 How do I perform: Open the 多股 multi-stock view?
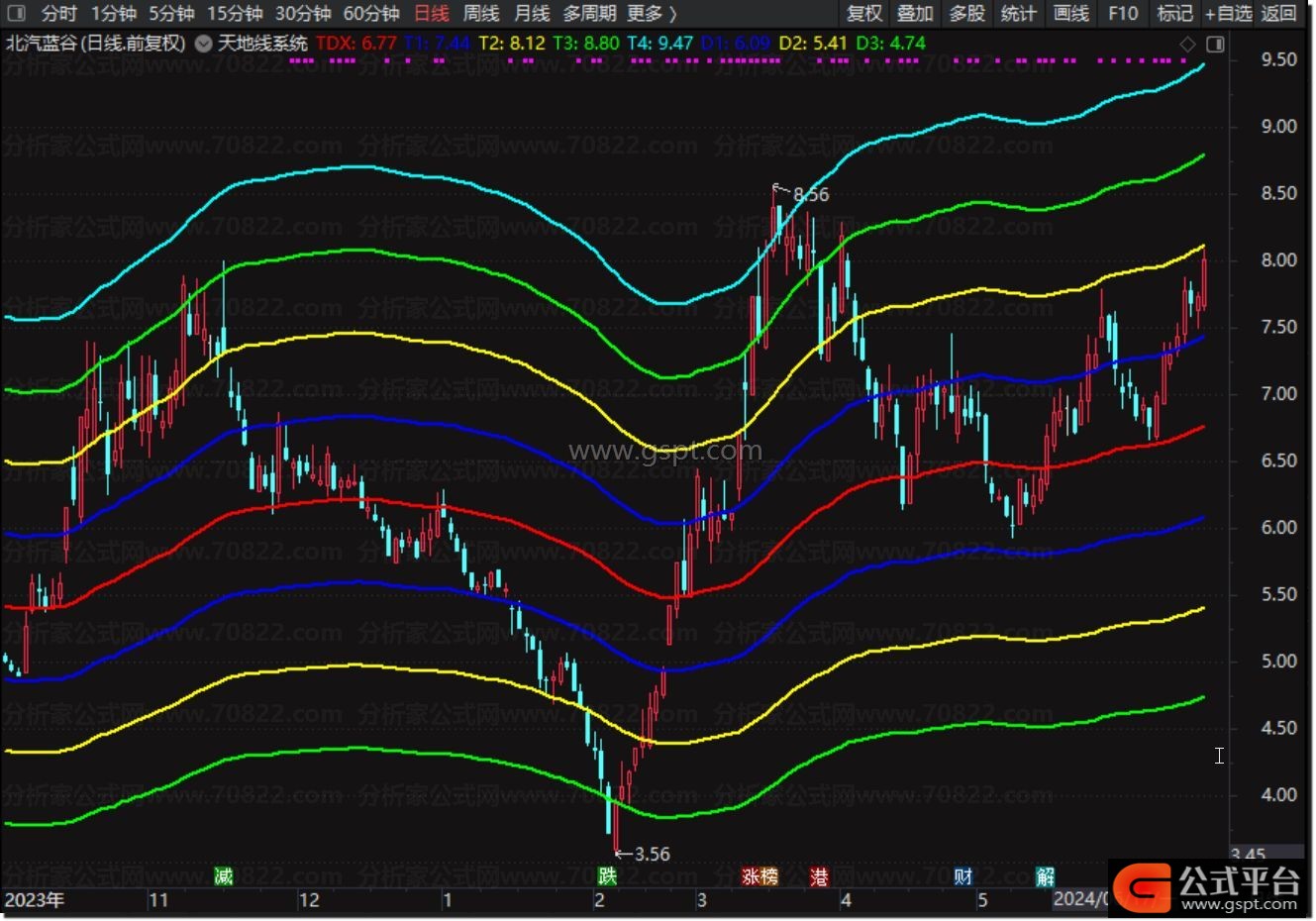click(967, 13)
